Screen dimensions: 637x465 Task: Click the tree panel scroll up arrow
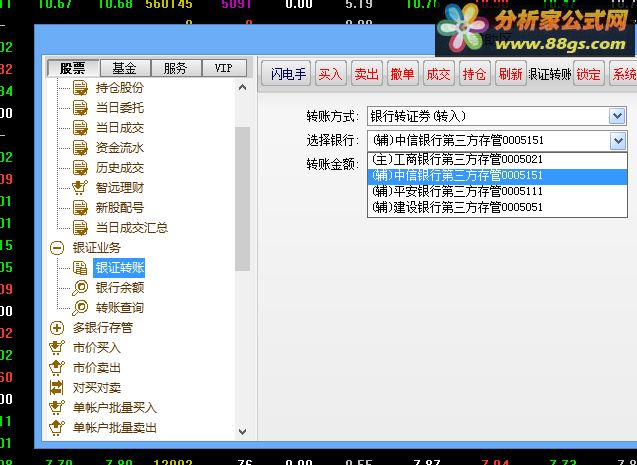point(243,87)
